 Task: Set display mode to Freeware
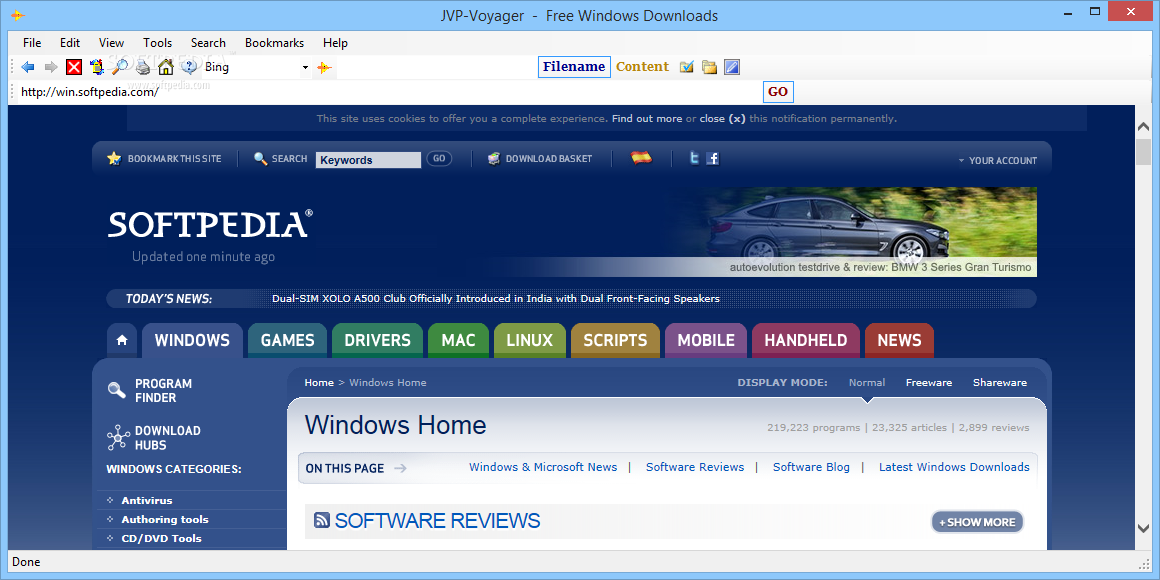tap(928, 382)
